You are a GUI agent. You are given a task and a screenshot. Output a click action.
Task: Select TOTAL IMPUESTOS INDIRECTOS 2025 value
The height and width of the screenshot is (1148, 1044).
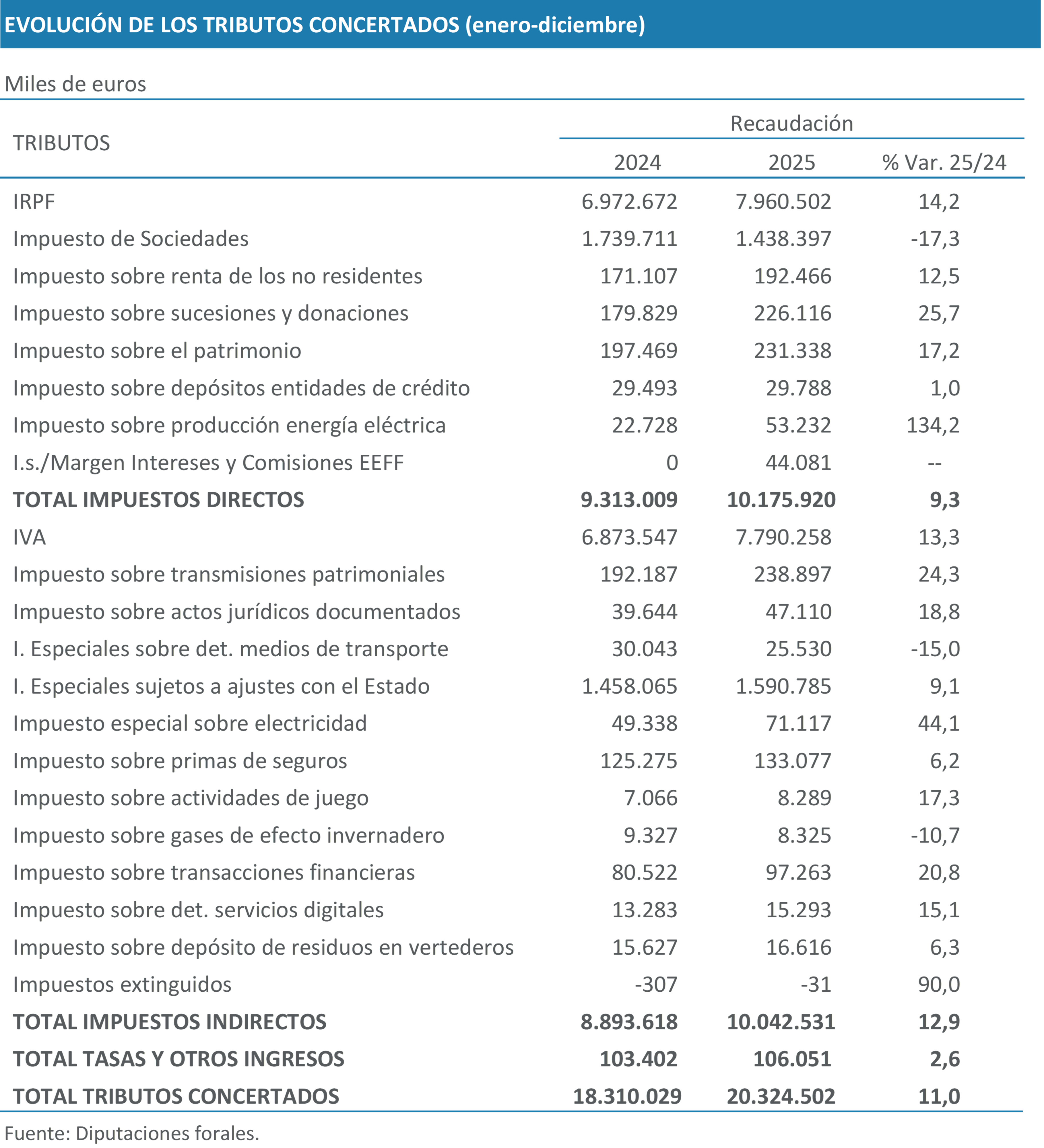pyautogui.click(x=781, y=1021)
